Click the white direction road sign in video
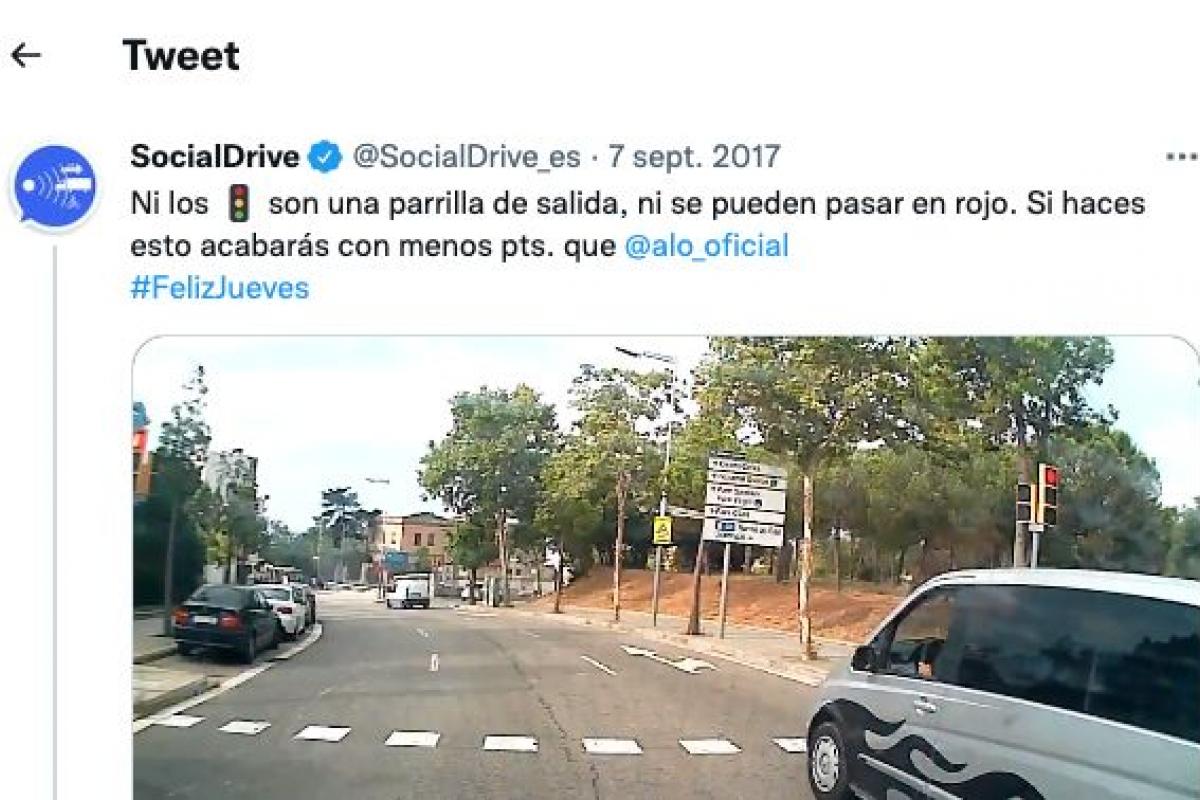The width and height of the screenshot is (1200, 800). 744,501
